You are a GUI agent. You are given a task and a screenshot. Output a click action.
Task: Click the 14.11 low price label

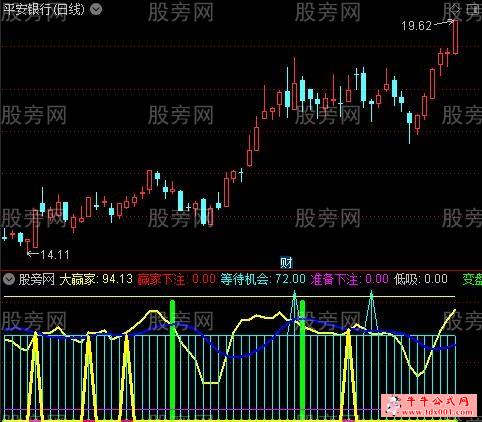55,255
